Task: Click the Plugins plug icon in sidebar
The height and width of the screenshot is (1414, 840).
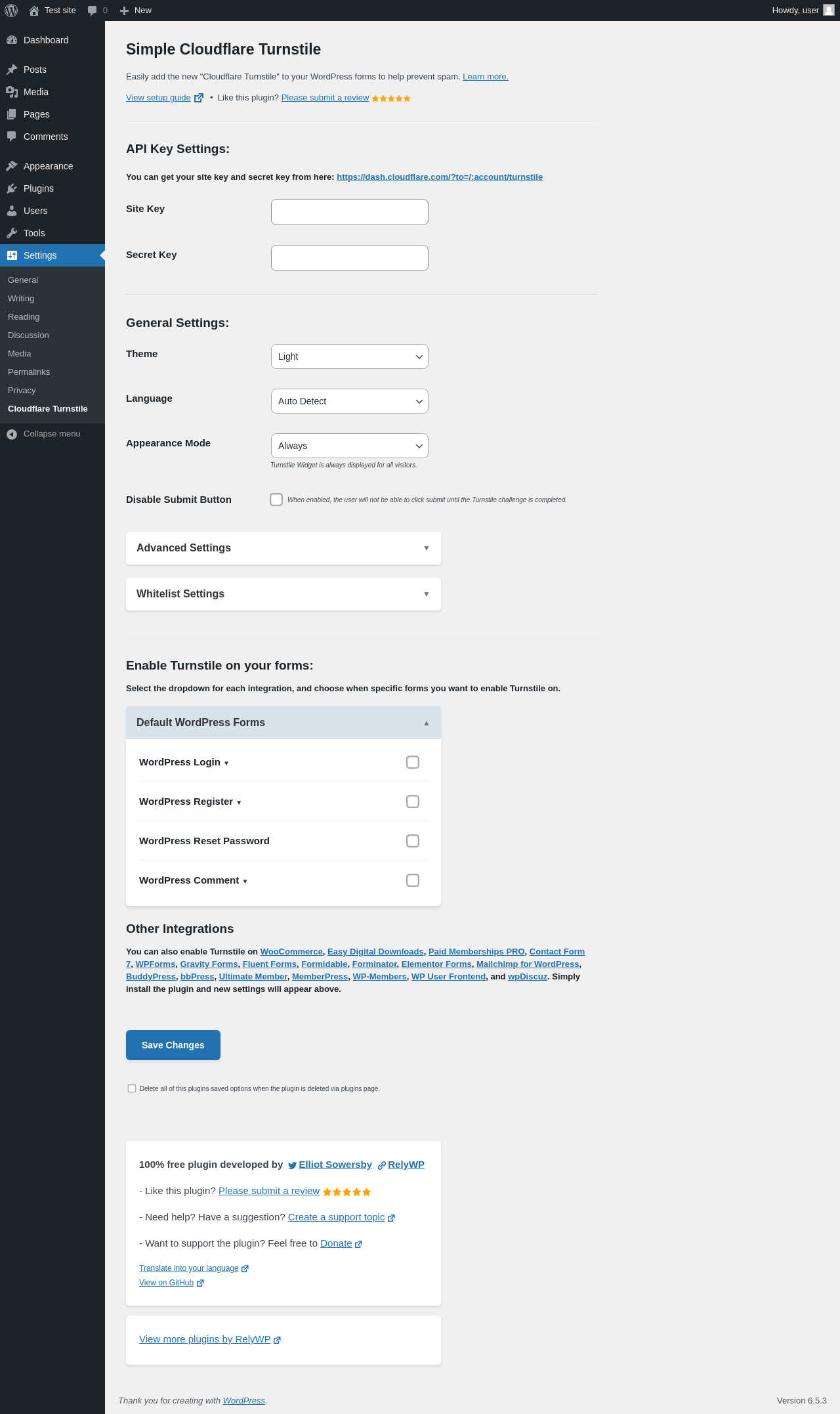Action: coord(12,188)
